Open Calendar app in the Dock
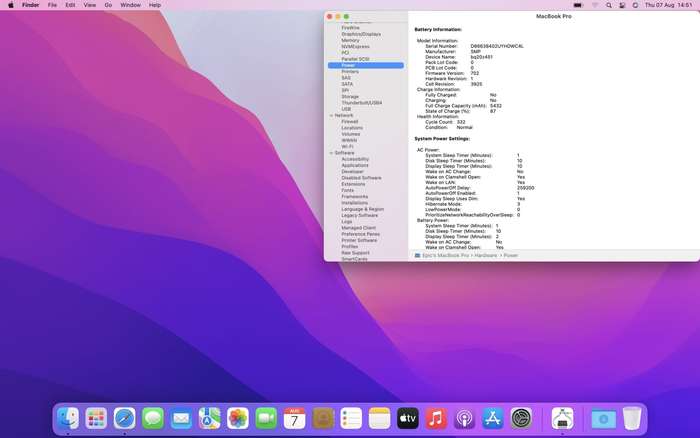The image size is (700, 438). click(294, 419)
